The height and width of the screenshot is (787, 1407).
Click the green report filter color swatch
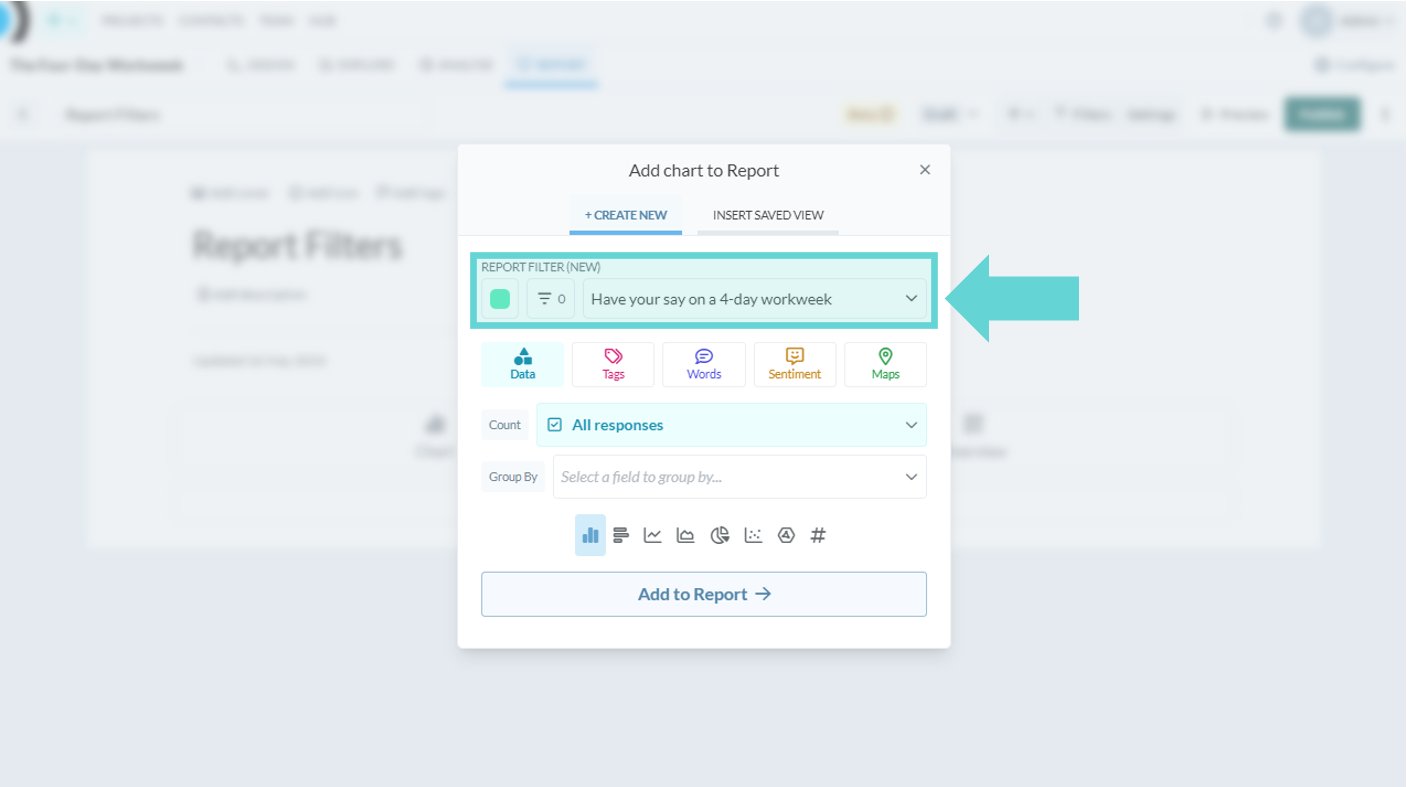[500, 299]
